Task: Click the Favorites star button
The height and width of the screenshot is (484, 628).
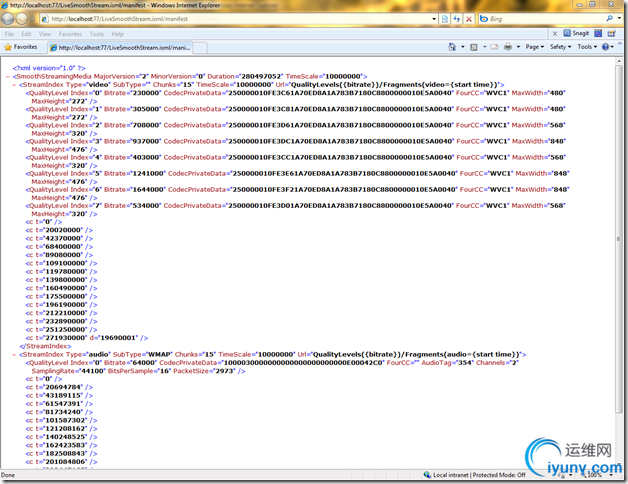Action: point(20,47)
